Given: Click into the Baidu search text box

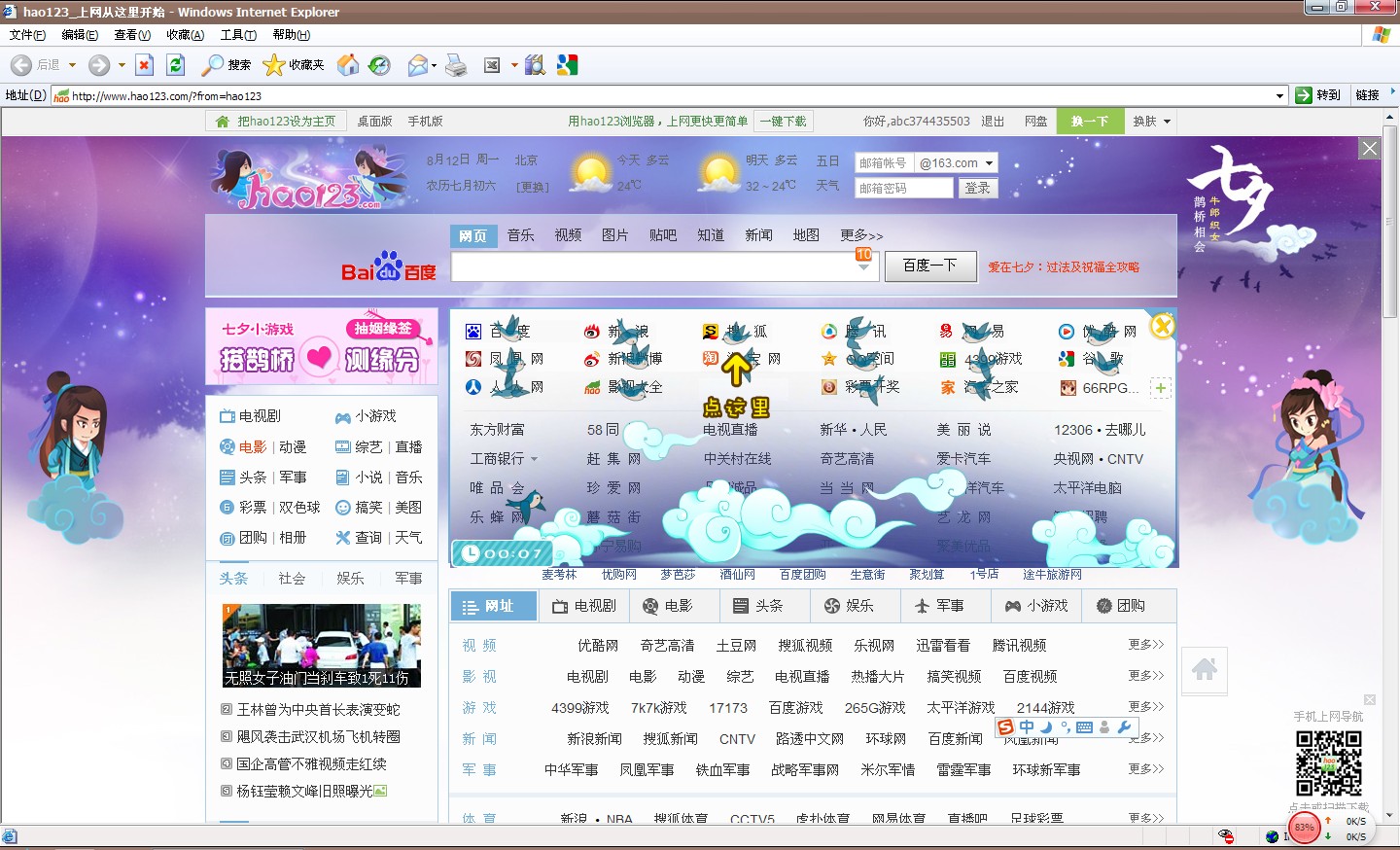Looking at the screenshot, I should (665, 266).
